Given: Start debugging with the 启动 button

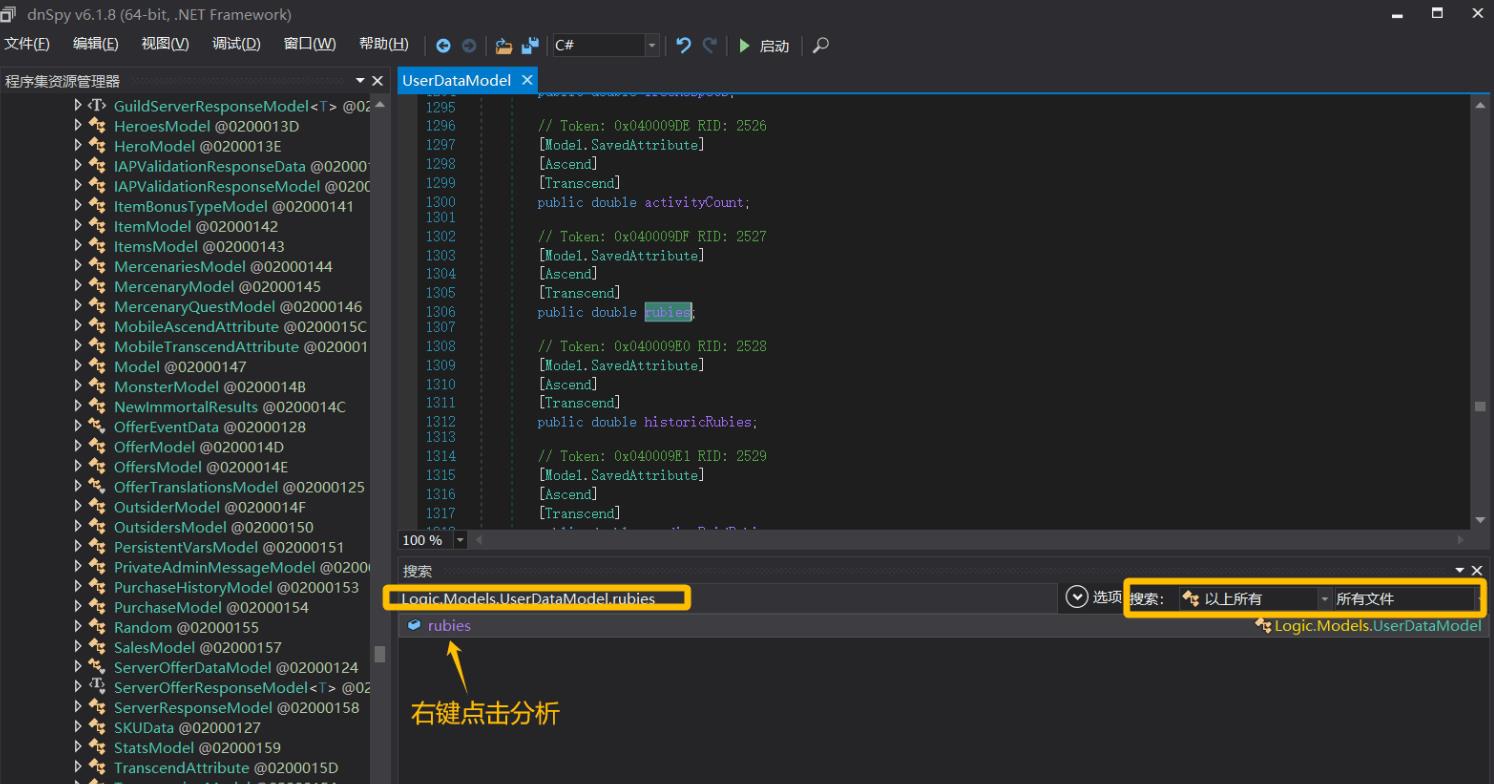Looking at the screenshot, I should [764, 46].
